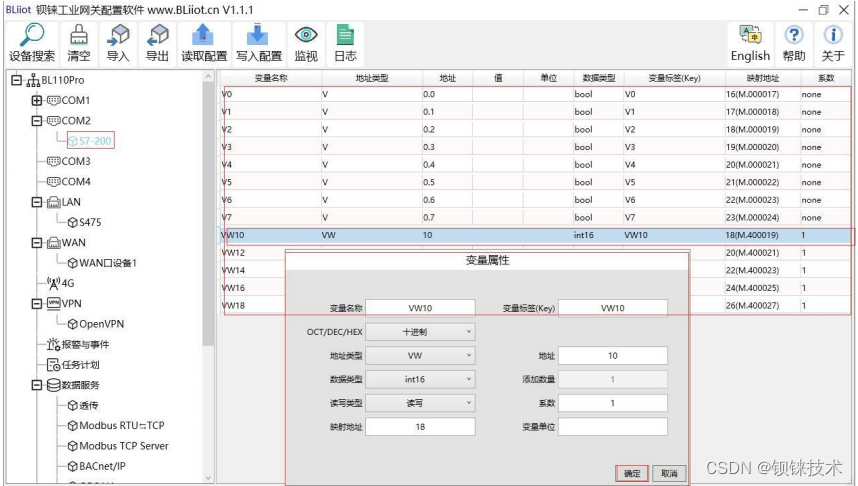
Task: Collapse the BL110Pro root expander
Action: pyautogui.click(x=16, y=80)
